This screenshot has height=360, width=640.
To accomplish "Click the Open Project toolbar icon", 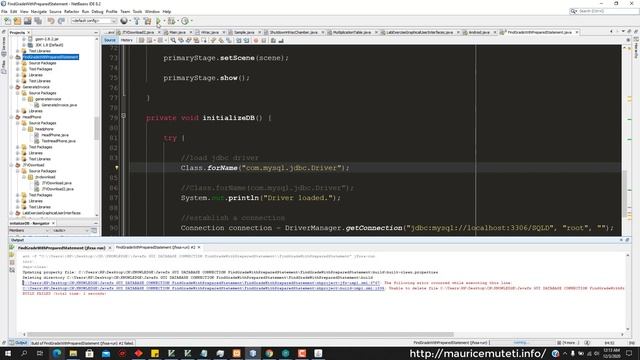I will [x=27, y=21].
